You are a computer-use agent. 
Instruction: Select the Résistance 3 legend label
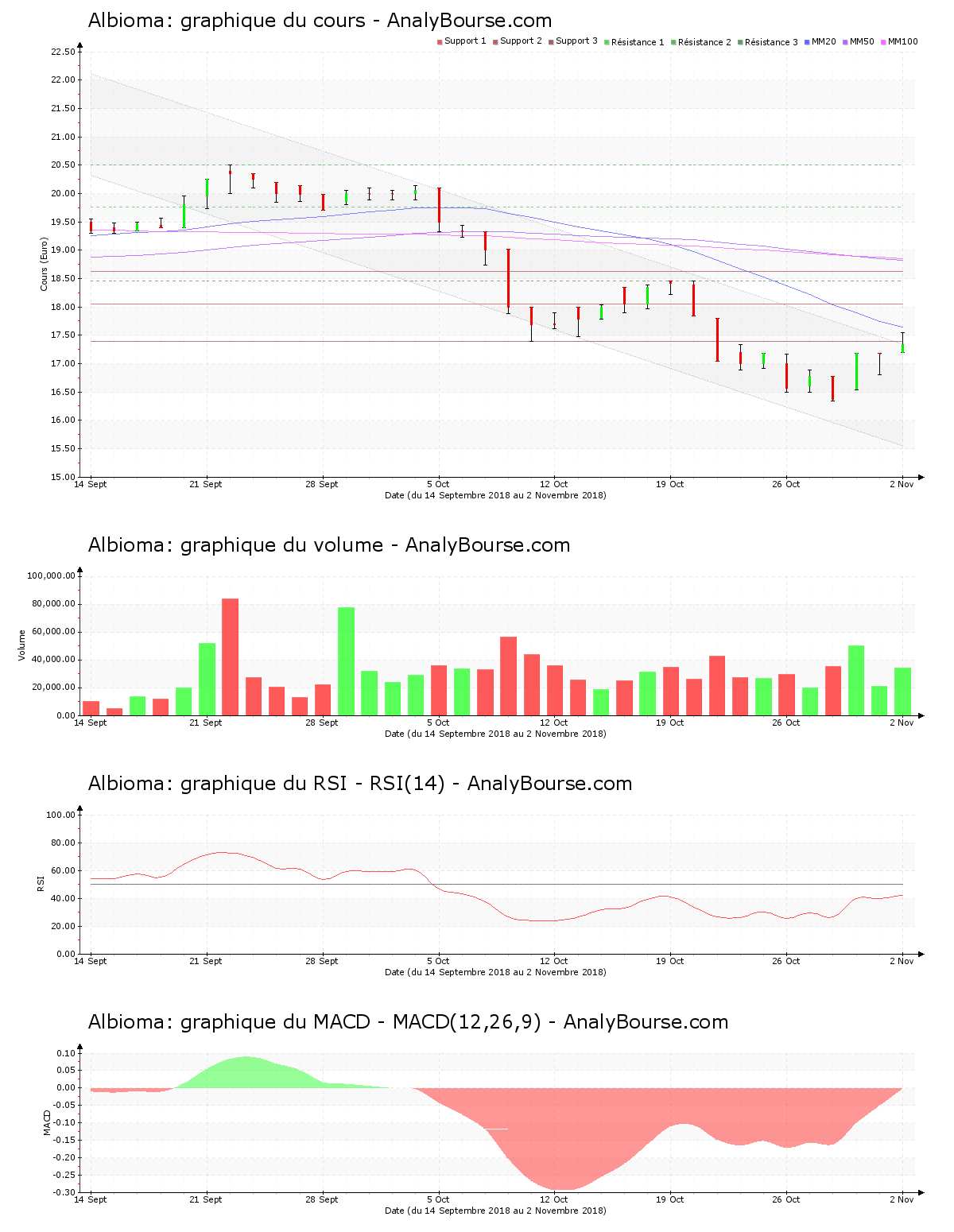pos(771,42)
